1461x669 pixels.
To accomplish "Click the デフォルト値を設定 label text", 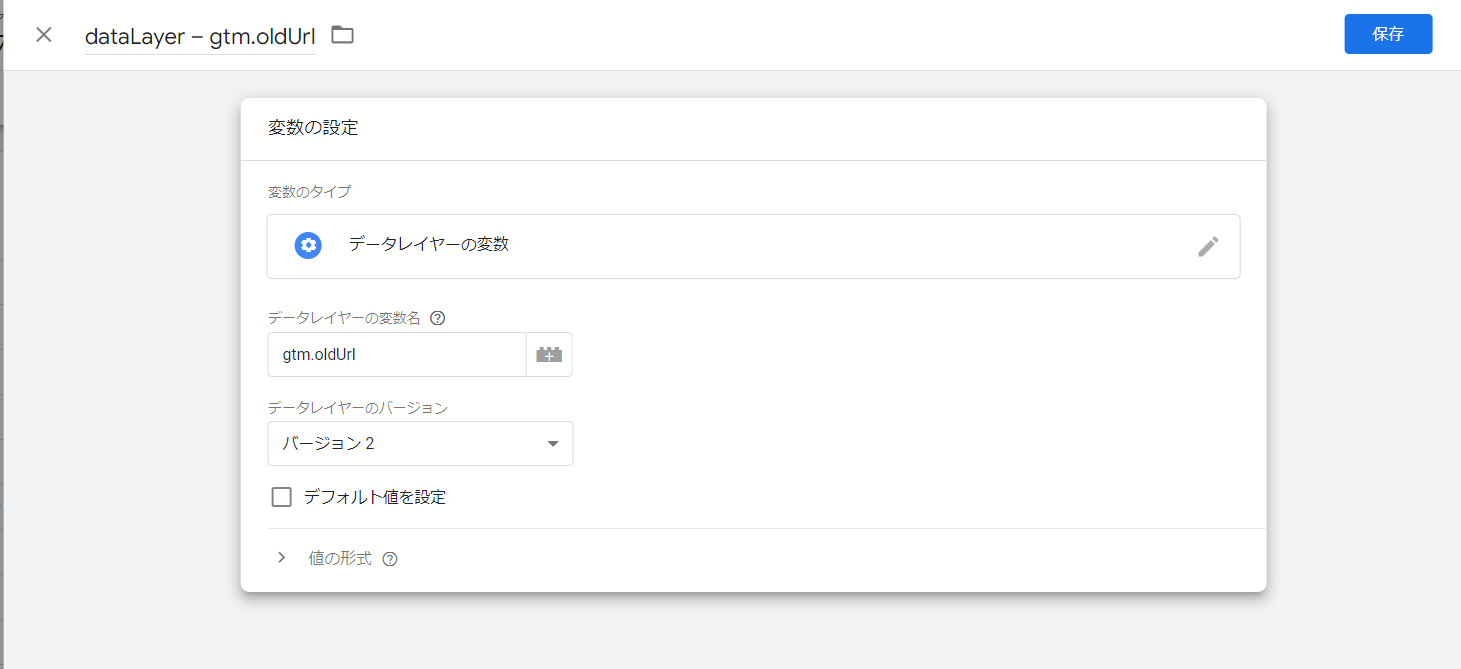I will point(375,497).
